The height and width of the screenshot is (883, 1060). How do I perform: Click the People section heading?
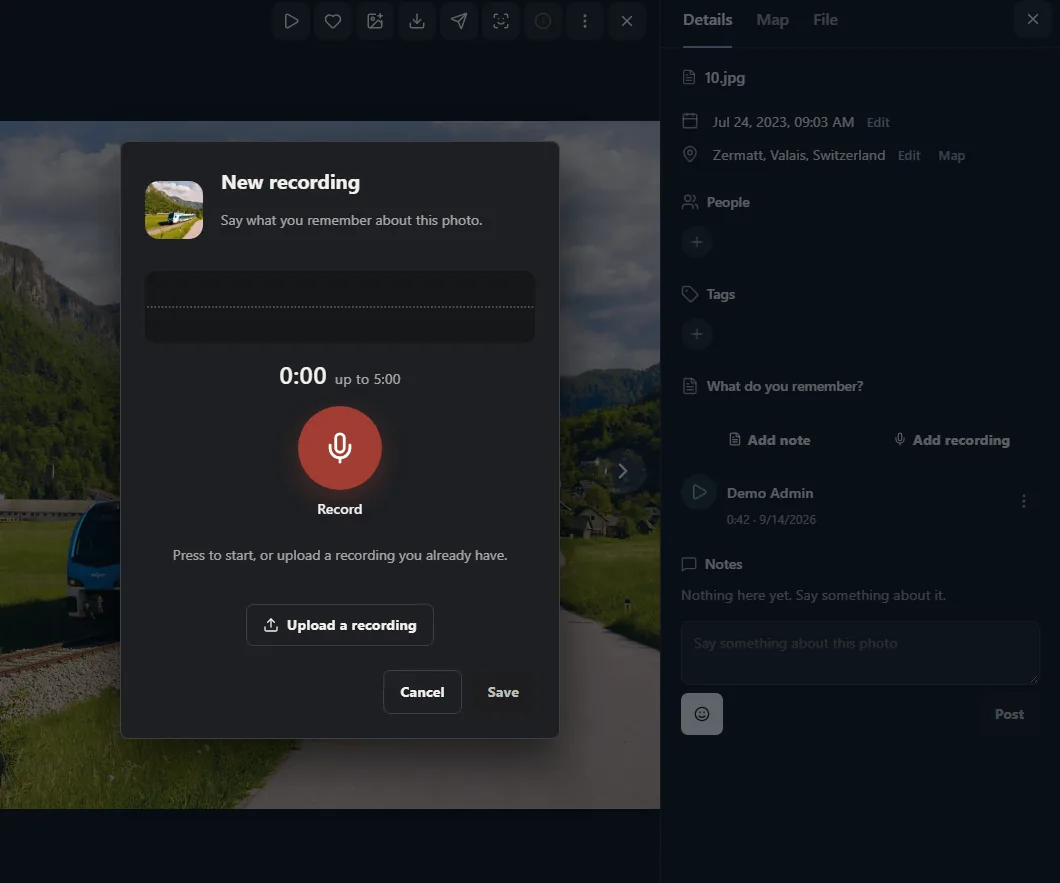tap(728, 202)
